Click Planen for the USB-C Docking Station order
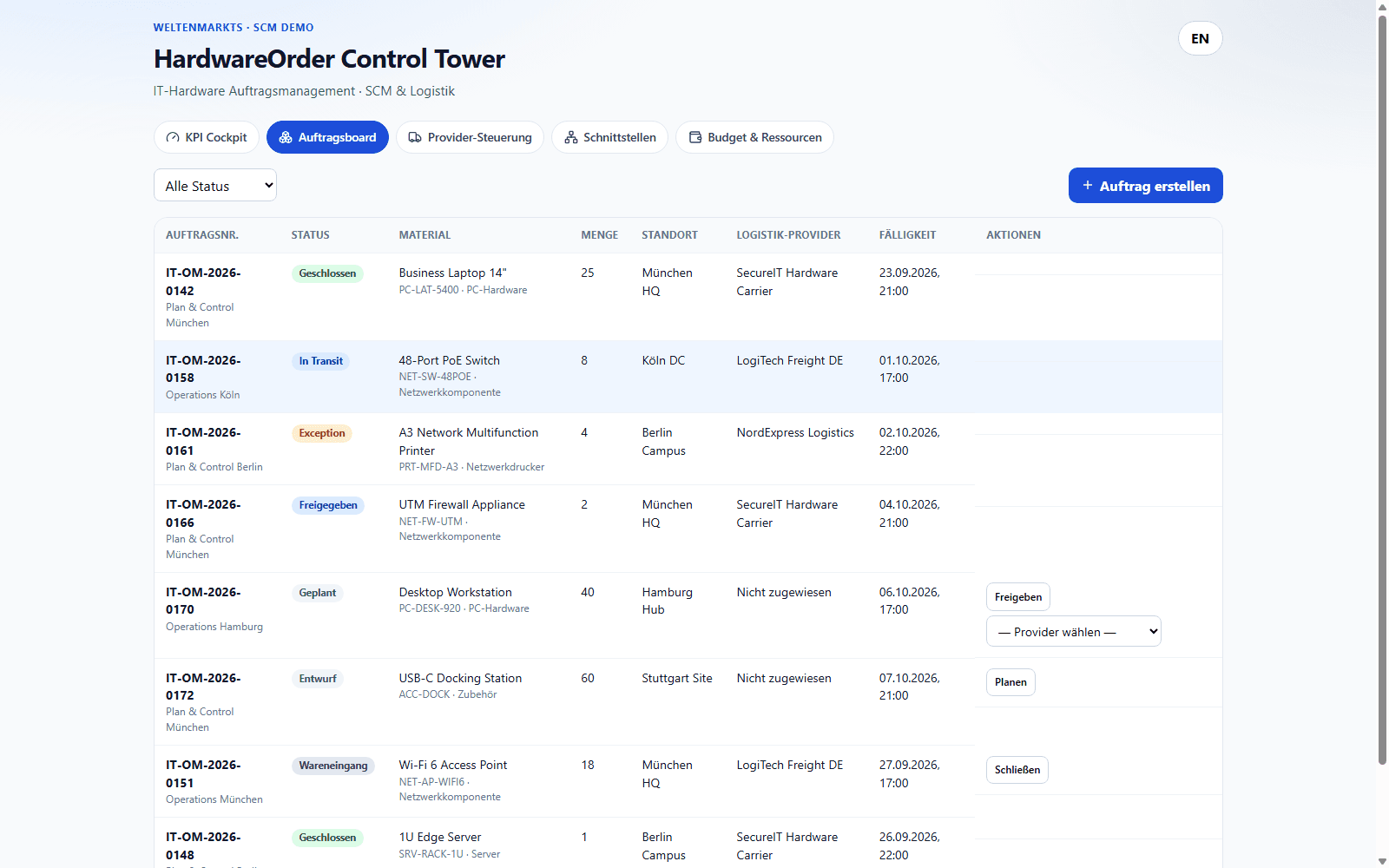 [1010, 682]
